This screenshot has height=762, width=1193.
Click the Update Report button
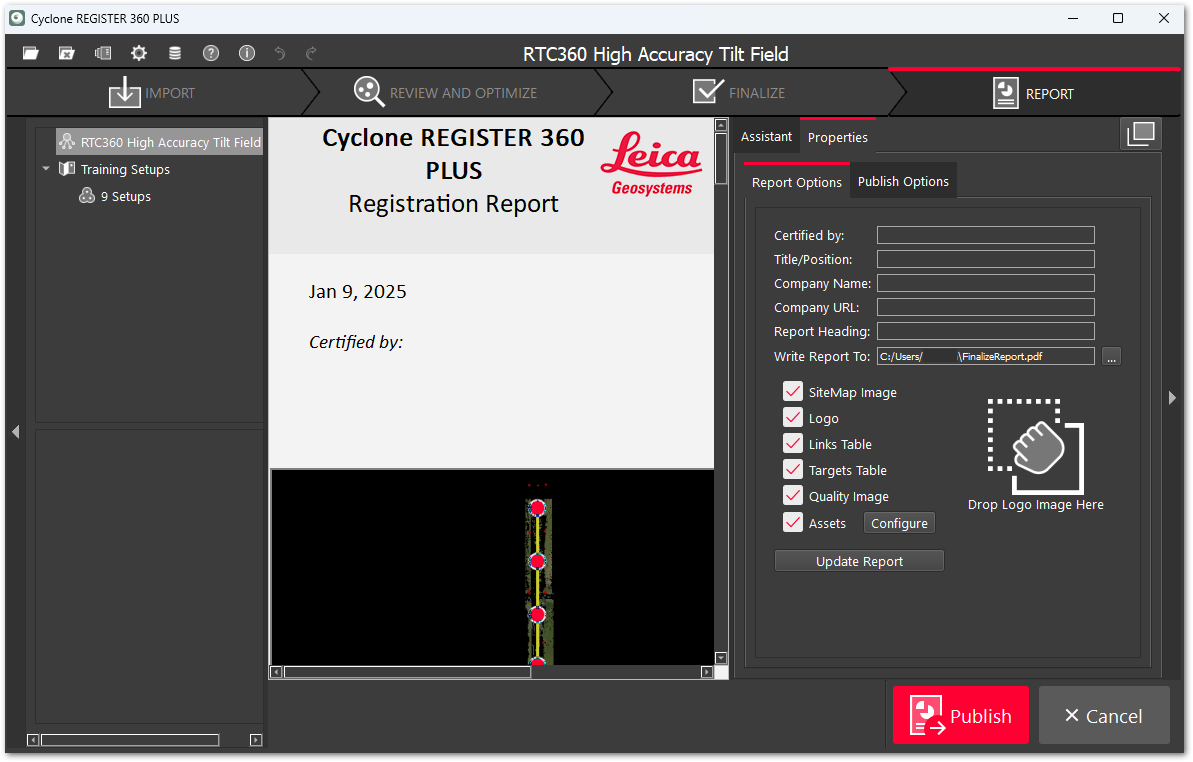coord(859,561)
